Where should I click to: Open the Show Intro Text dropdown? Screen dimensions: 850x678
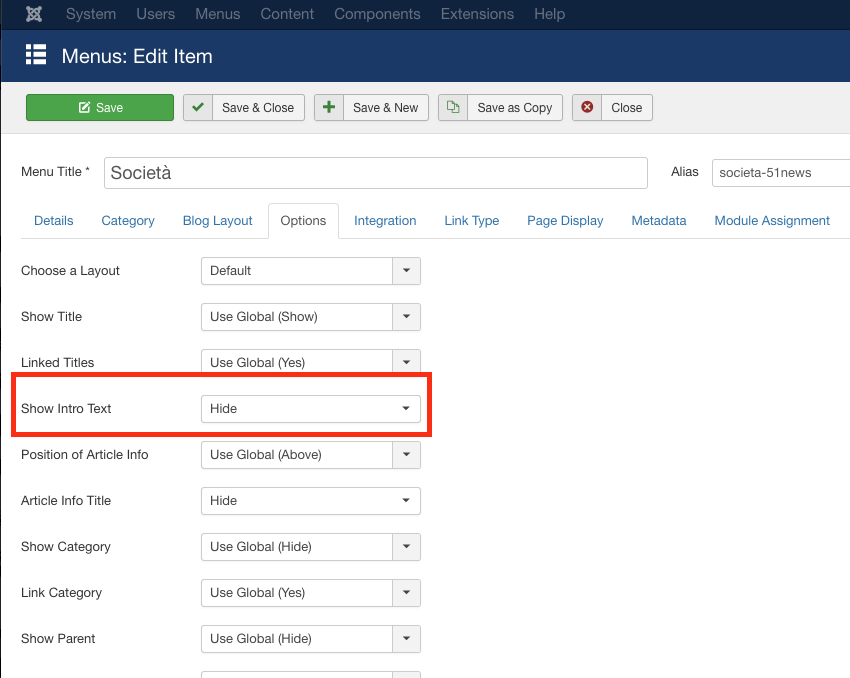tap(310, 409)
